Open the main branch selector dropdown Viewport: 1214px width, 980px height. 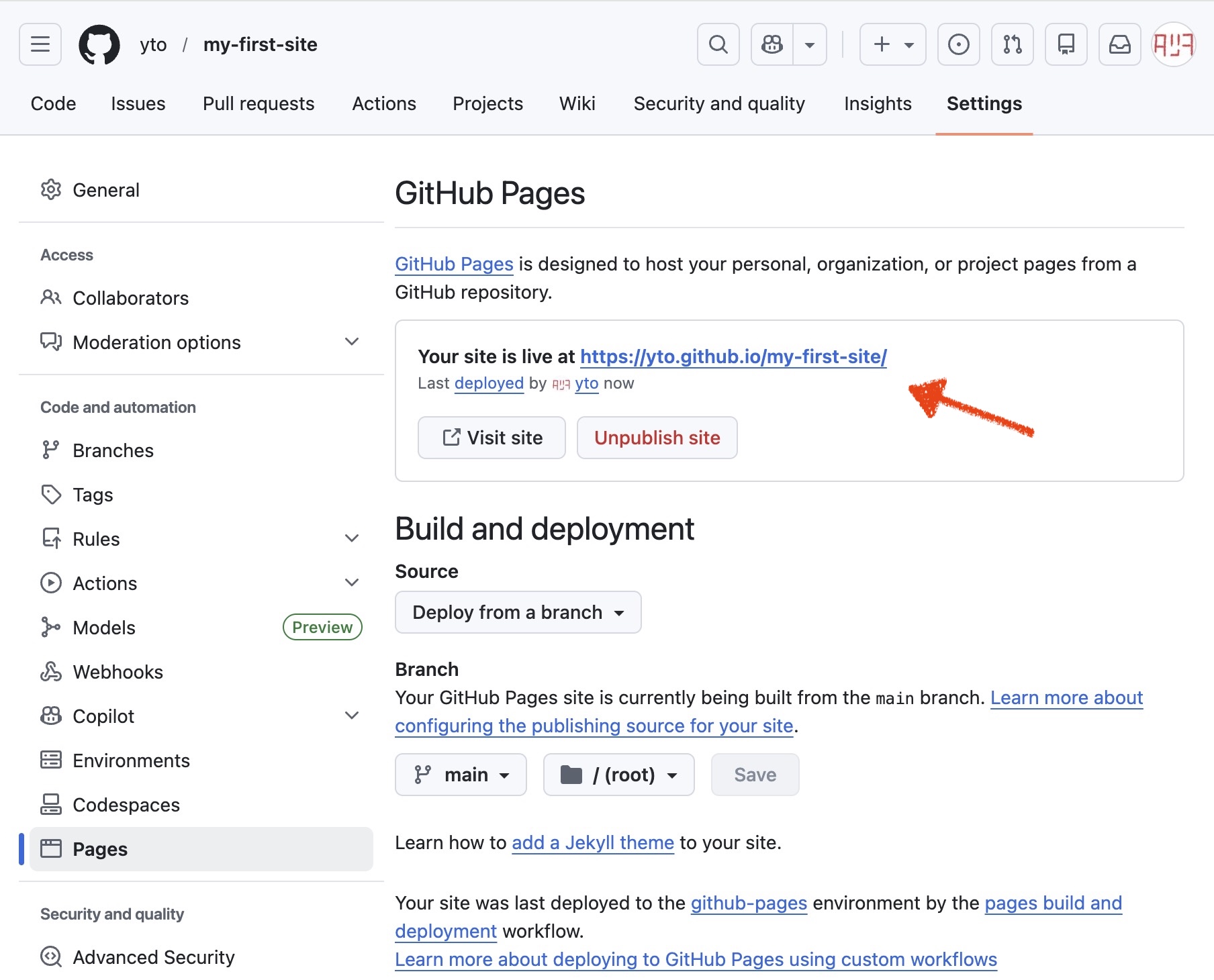click(x=461, y=775)
